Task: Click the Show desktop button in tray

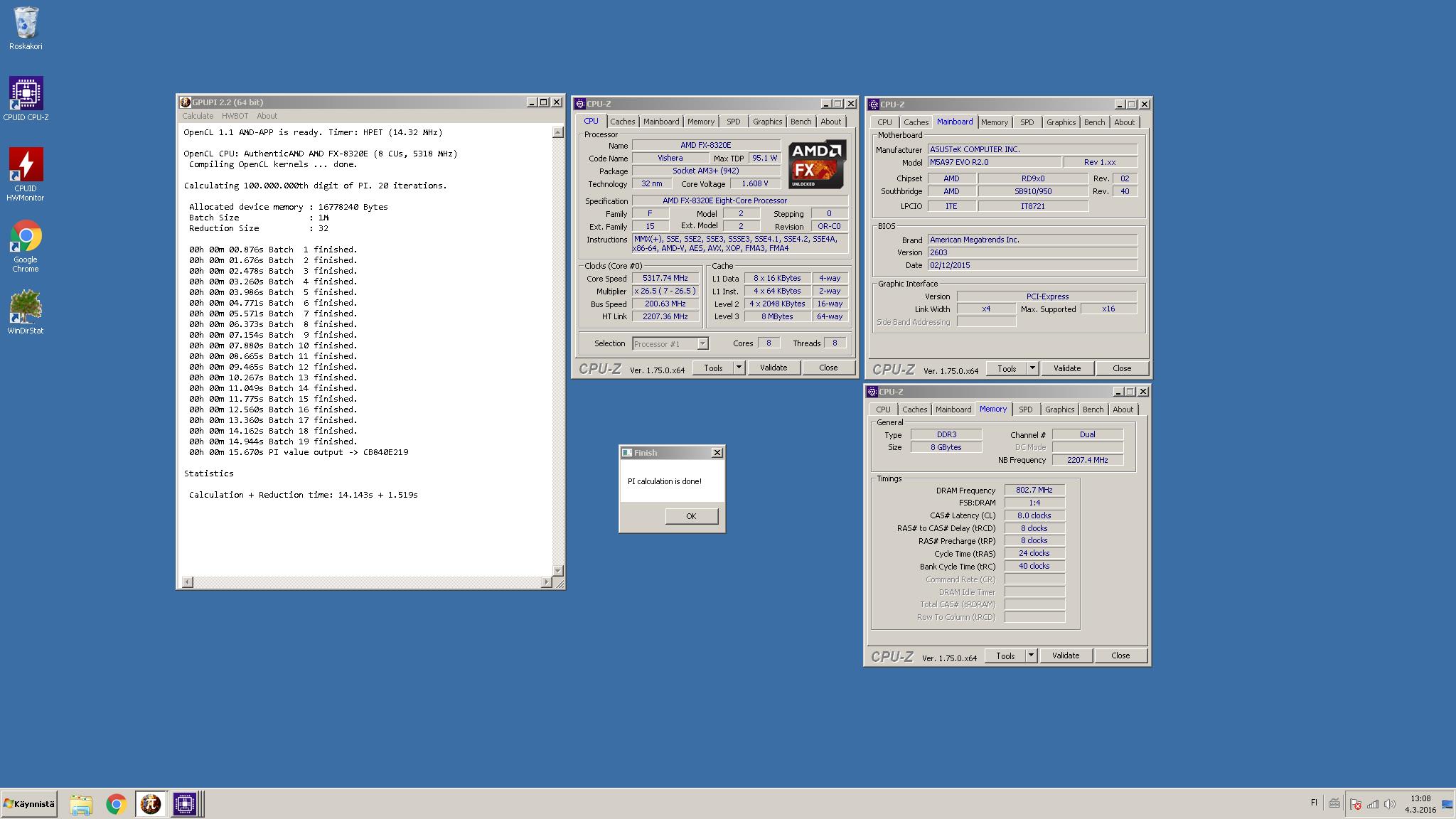Action: (1447, 805)
